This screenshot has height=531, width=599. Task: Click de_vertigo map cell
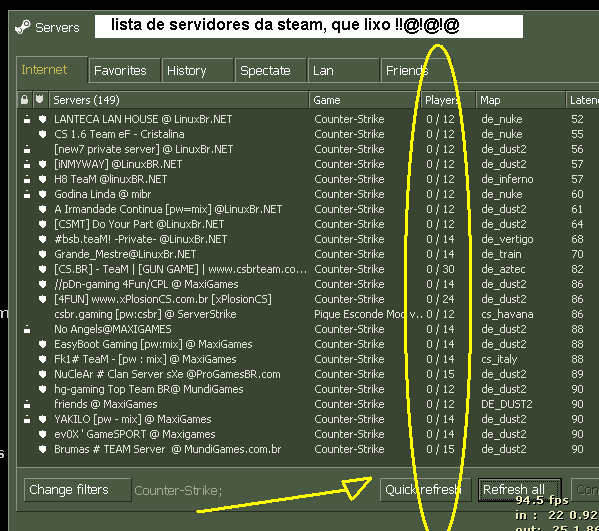tap(507, 239)
